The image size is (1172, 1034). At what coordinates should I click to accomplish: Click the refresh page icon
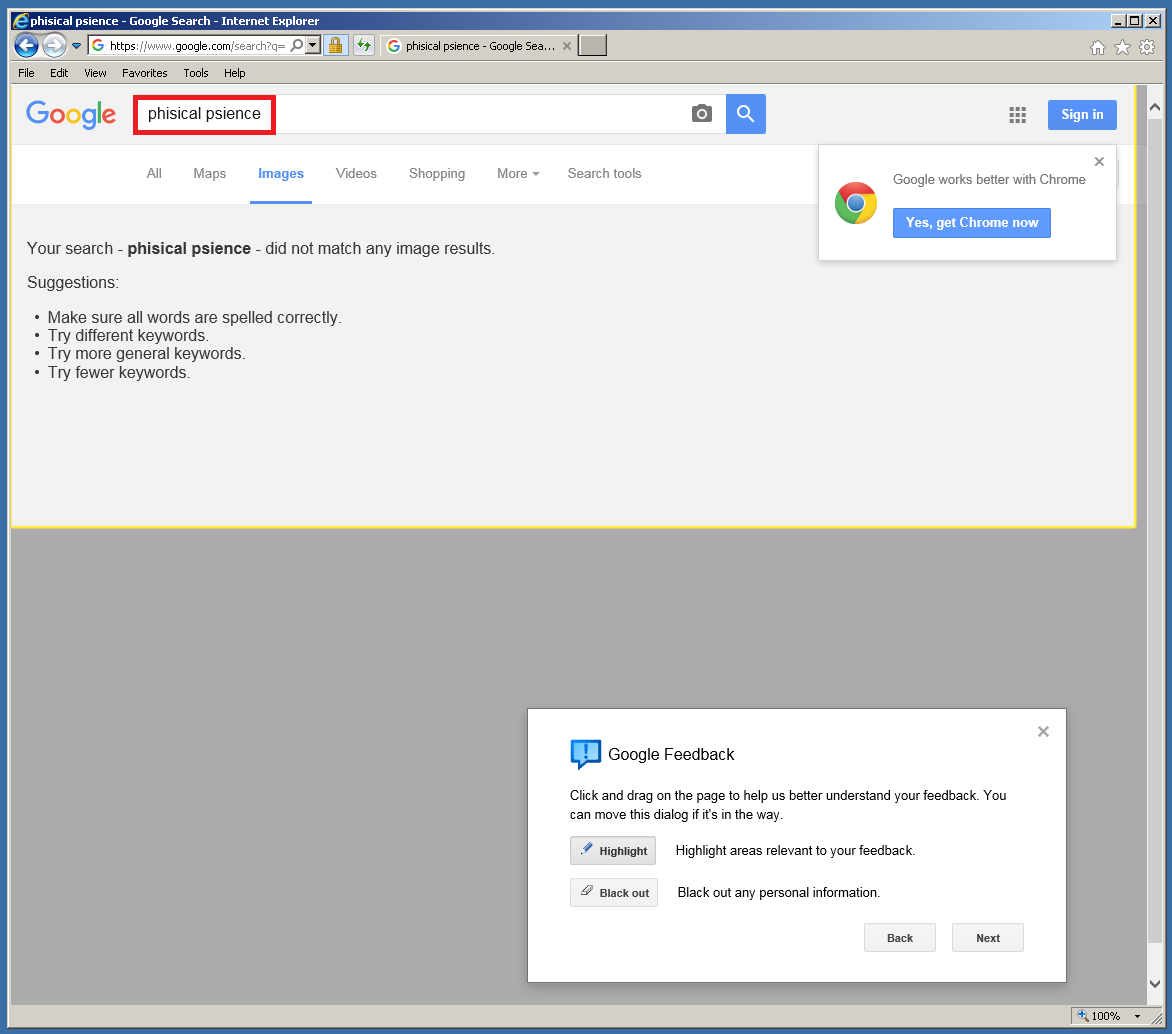(363, 46)
